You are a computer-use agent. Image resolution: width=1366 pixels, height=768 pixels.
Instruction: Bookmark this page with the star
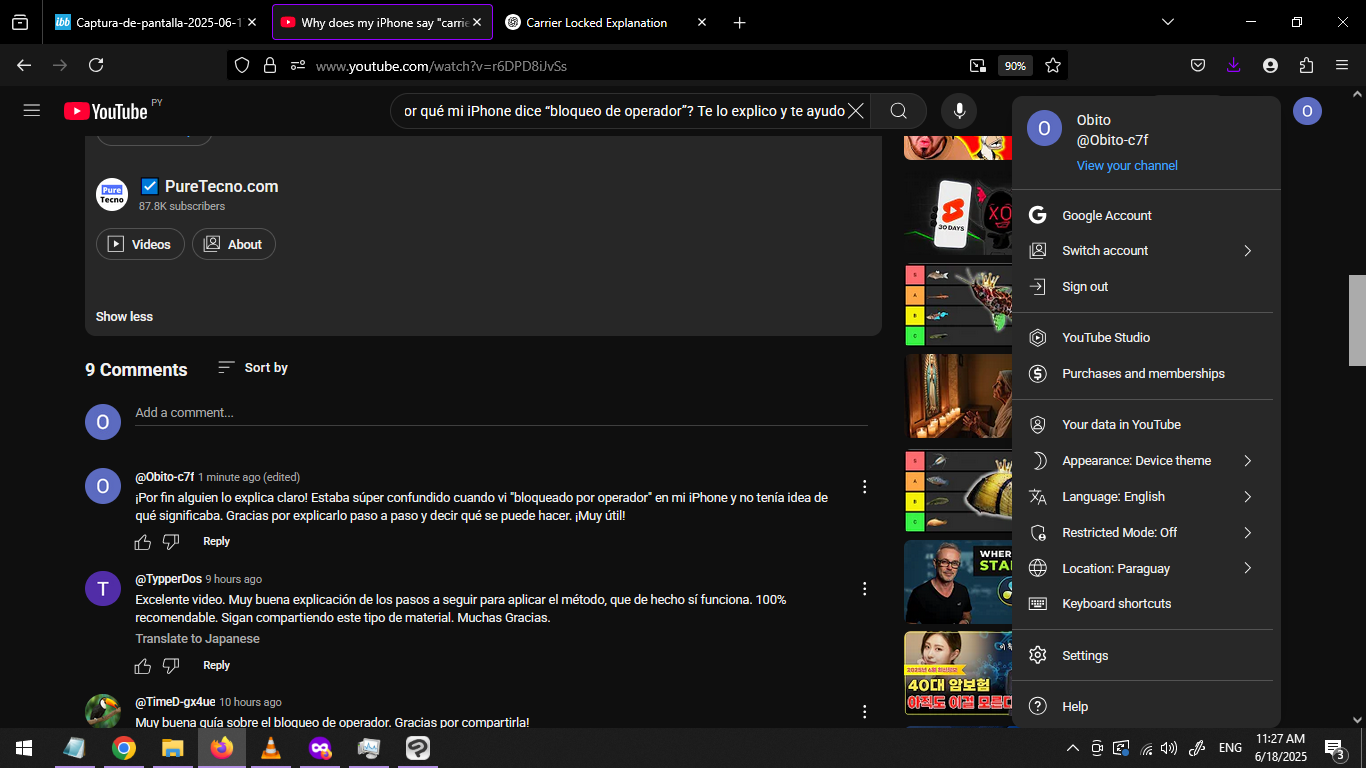(1053, 65)
